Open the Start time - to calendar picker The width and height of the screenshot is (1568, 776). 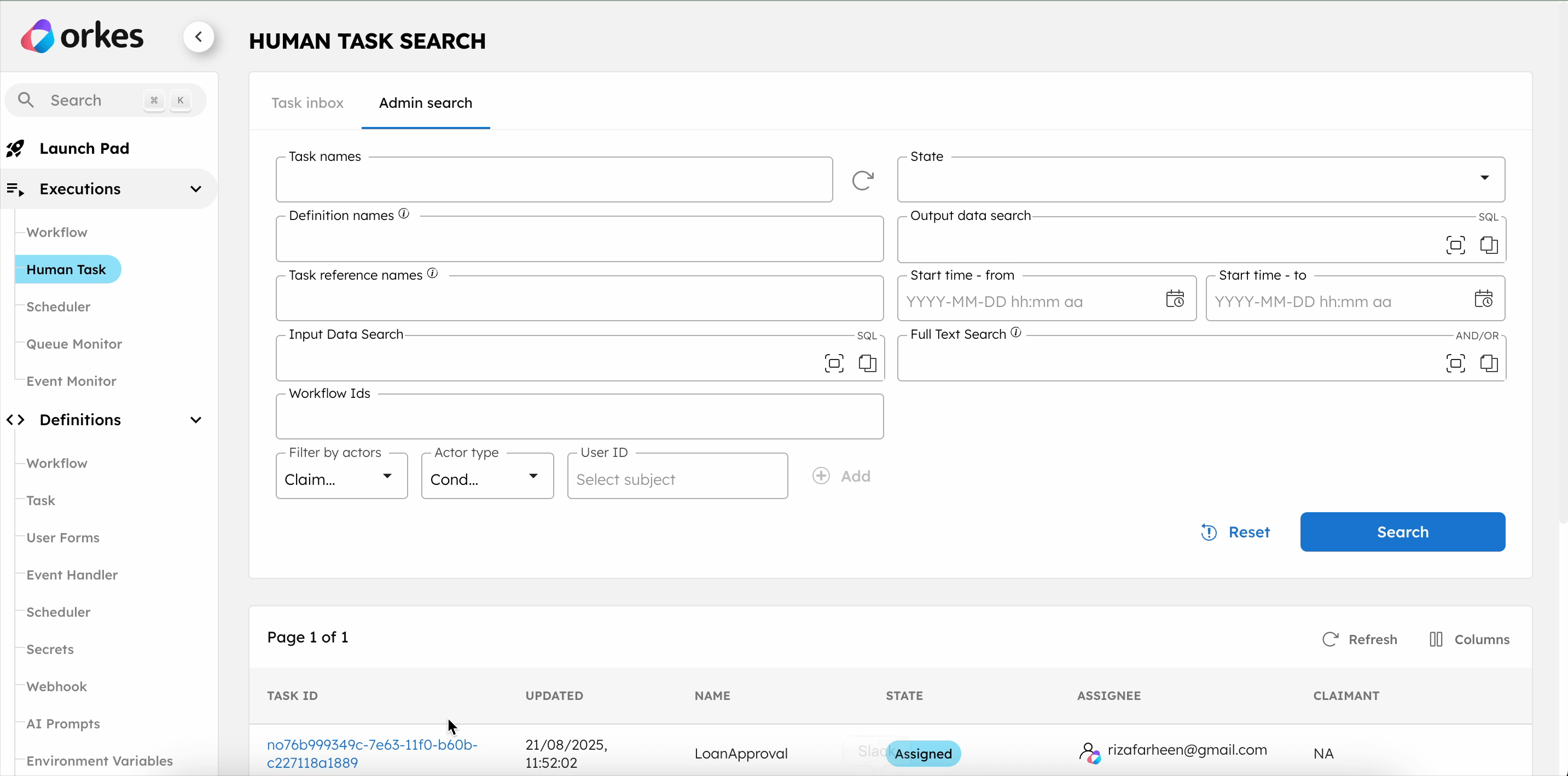tap(1483, 299)
